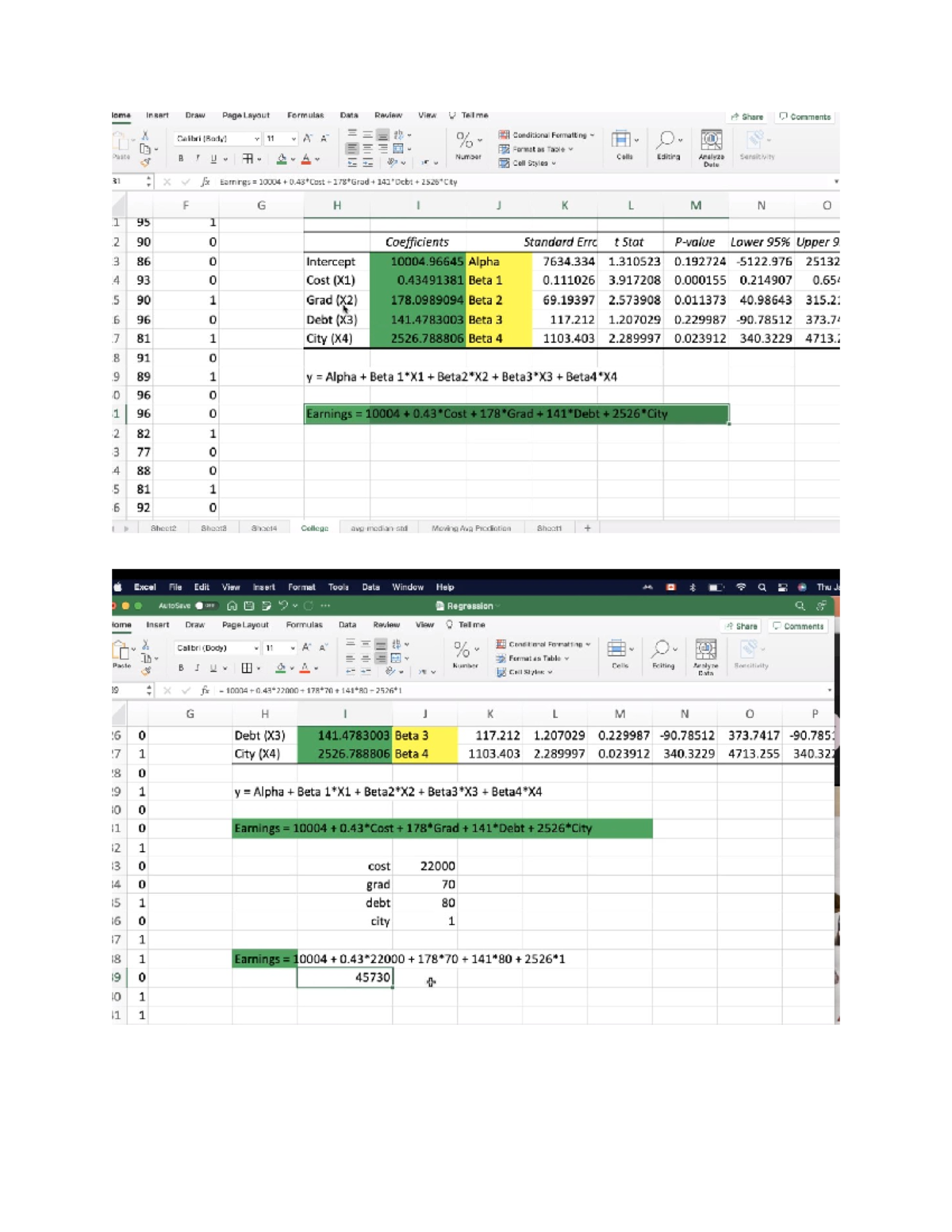Click the Share button

point(747,117)
